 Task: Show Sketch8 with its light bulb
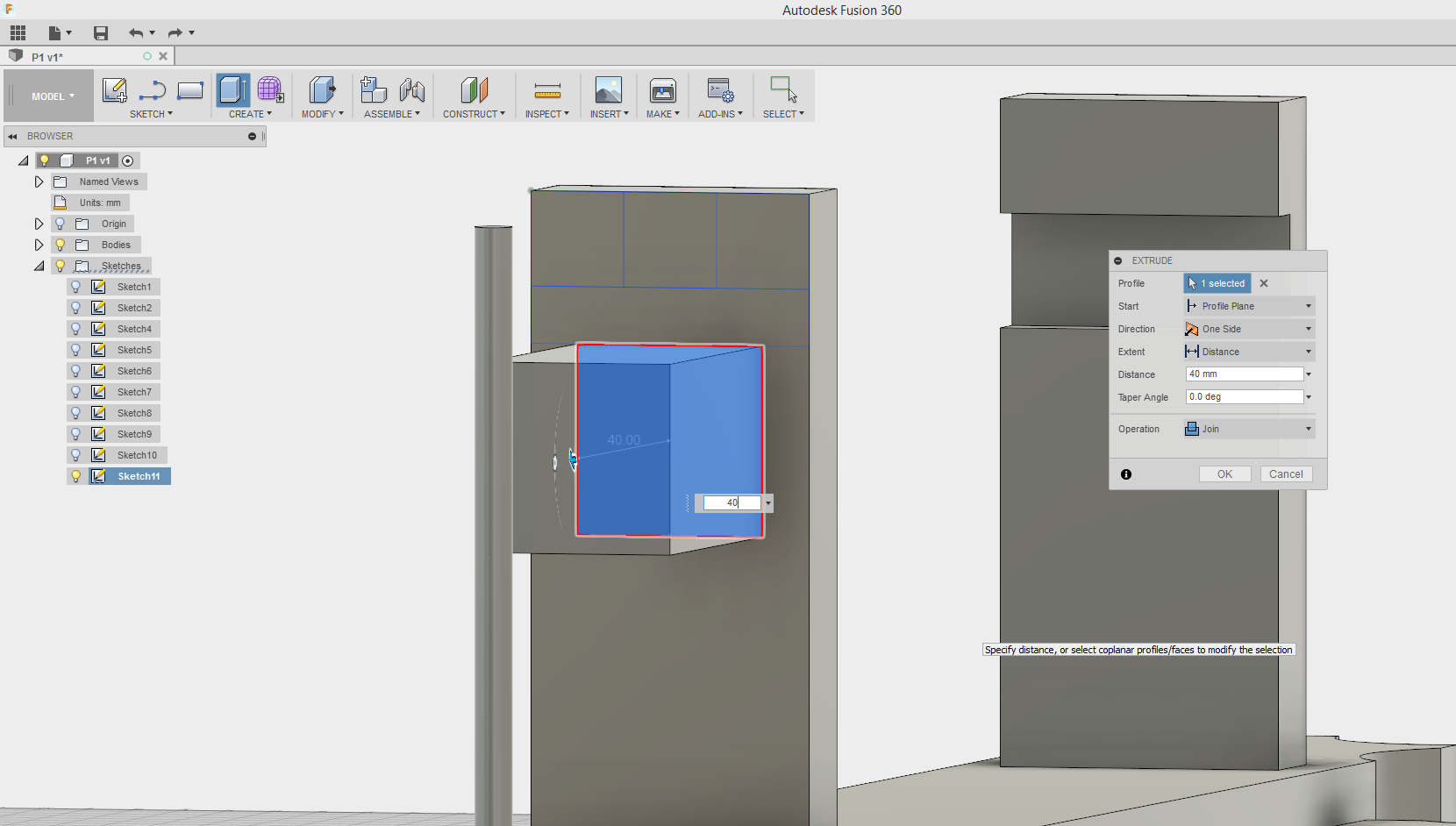(x=75, y=413)
